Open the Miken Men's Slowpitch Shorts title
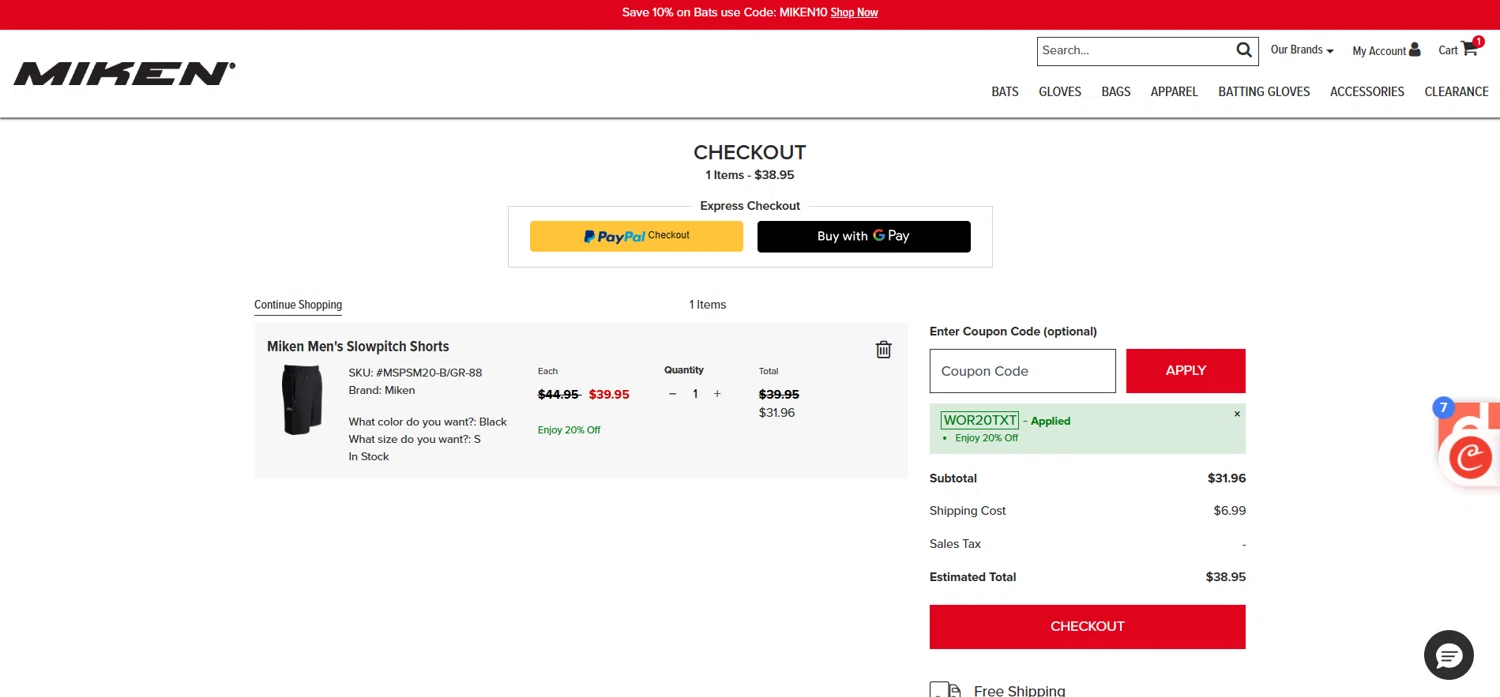Viewport: 1500px width, 697px height. click(358, 347)
